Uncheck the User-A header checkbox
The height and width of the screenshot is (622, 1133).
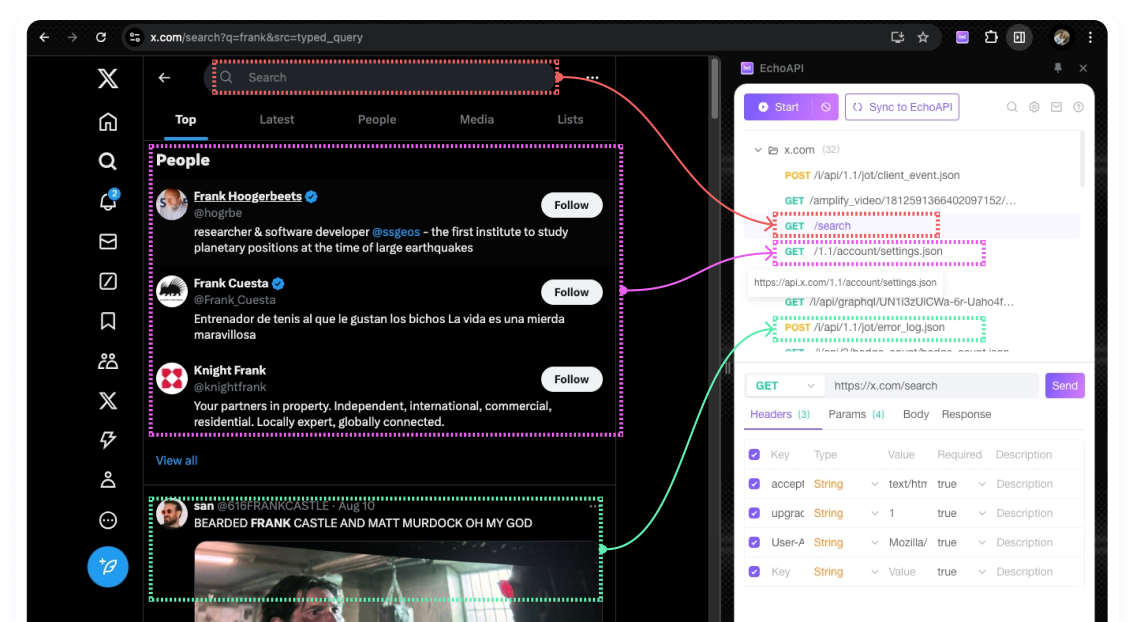754,543
